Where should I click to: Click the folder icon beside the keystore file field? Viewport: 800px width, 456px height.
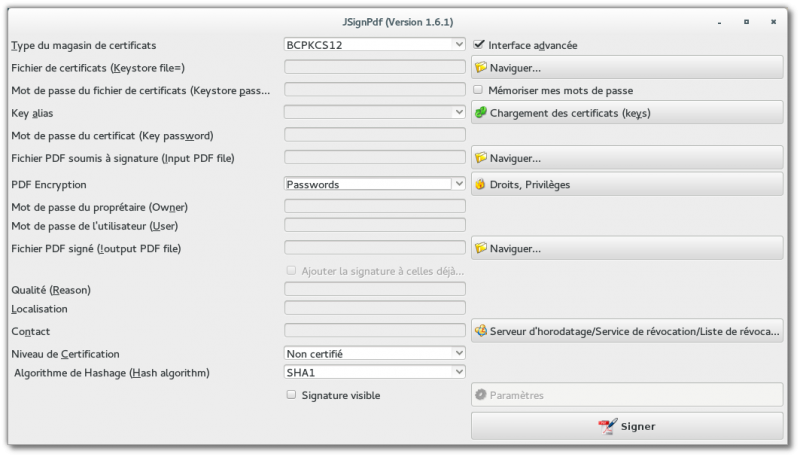[x=481, y=68]
